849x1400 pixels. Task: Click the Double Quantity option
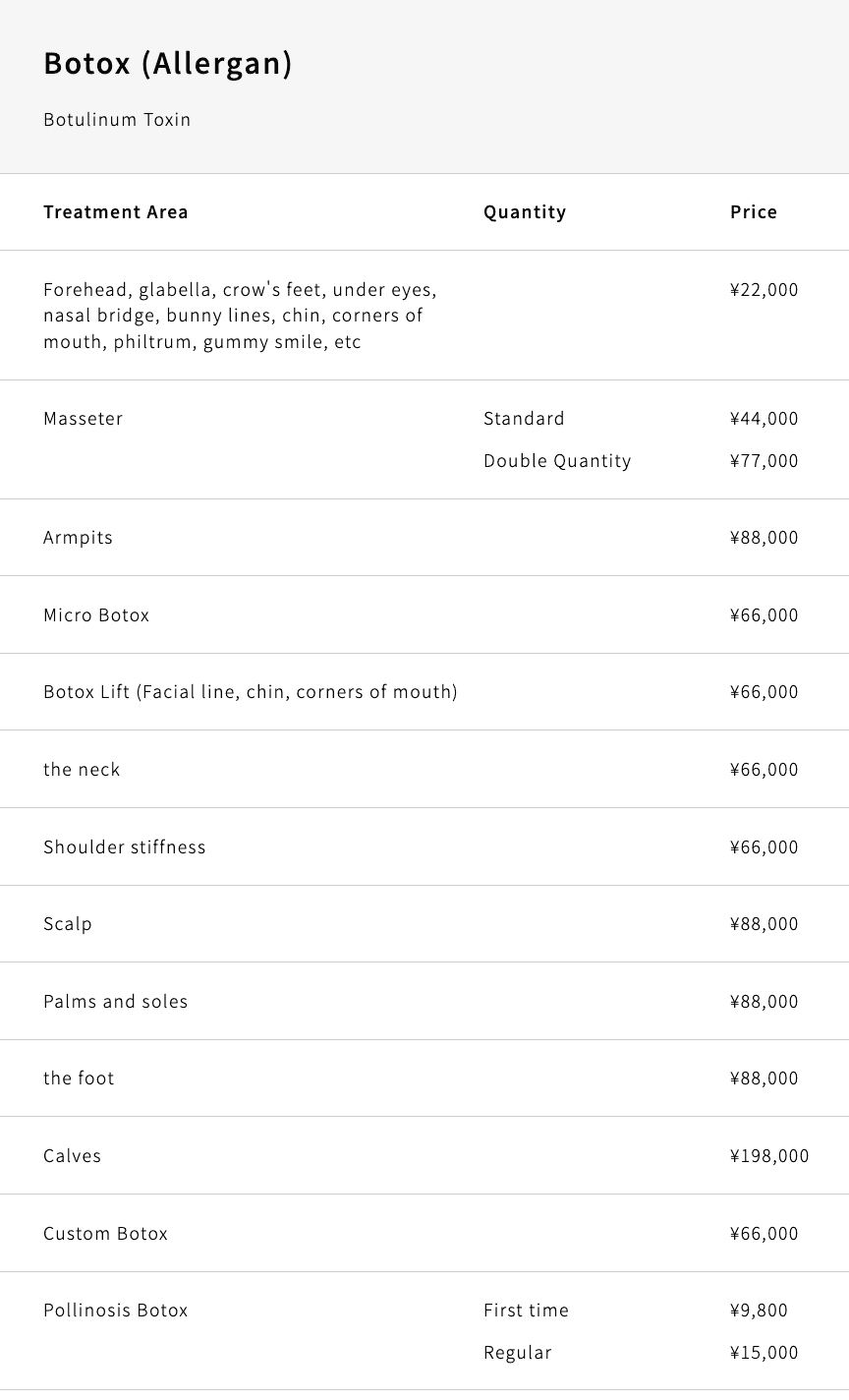(x=557, y=461)
